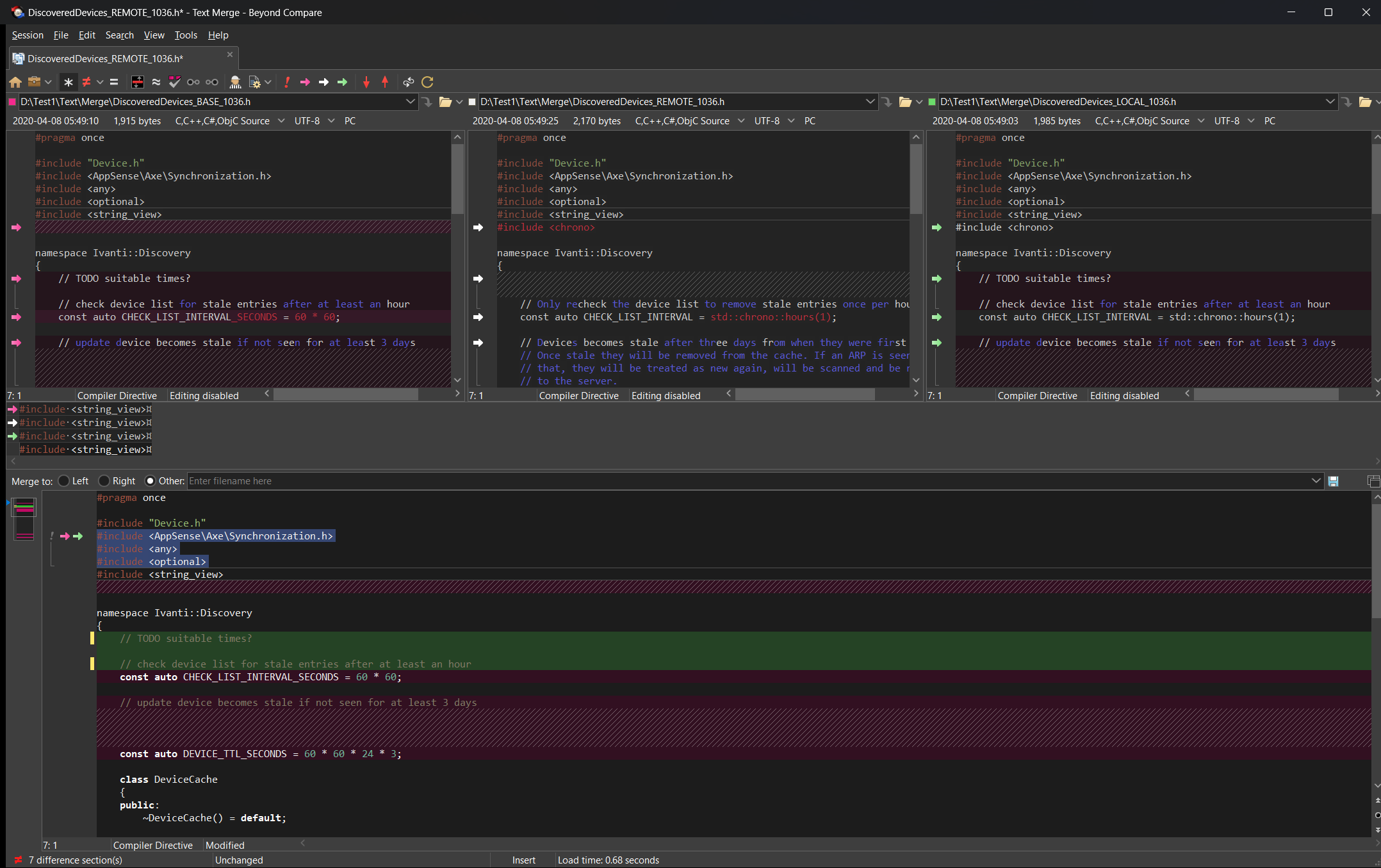Expand REMOTE pane UTF-8 encoding dropdown
Viewport: 1381px width, 868px height.
[x=790, y=120]
